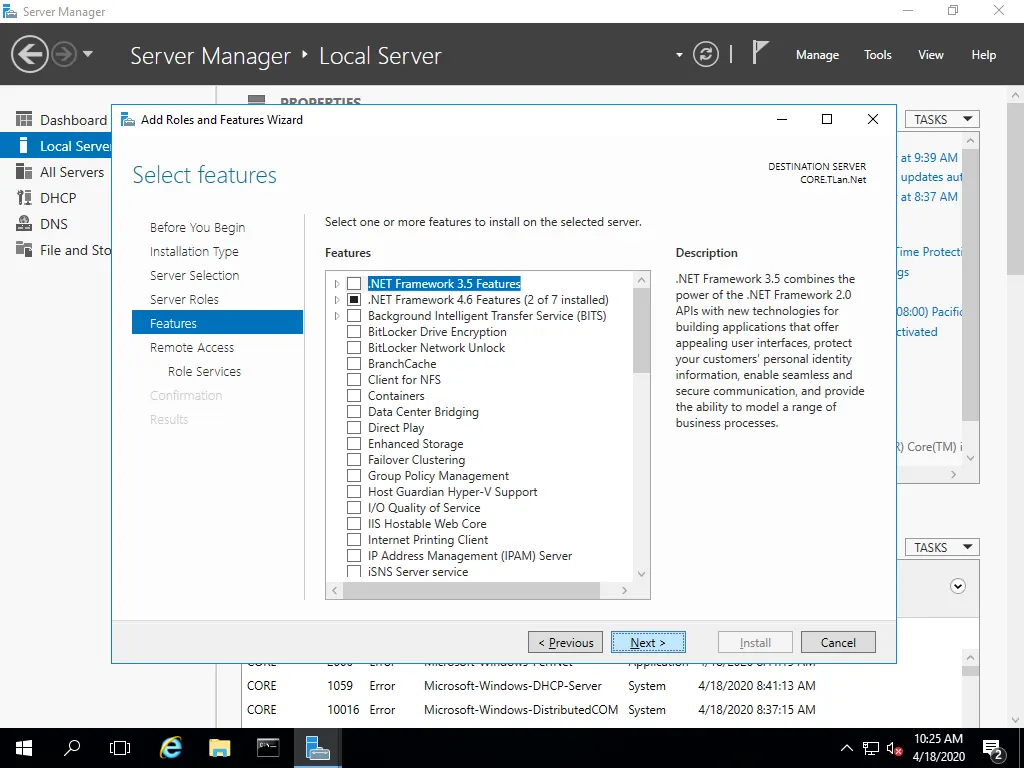Select the Microsoft-Windows-DistributedCOM event row
Image resolution: width=1024 pixels, height=768 pixels.
[x=531, y=709]
